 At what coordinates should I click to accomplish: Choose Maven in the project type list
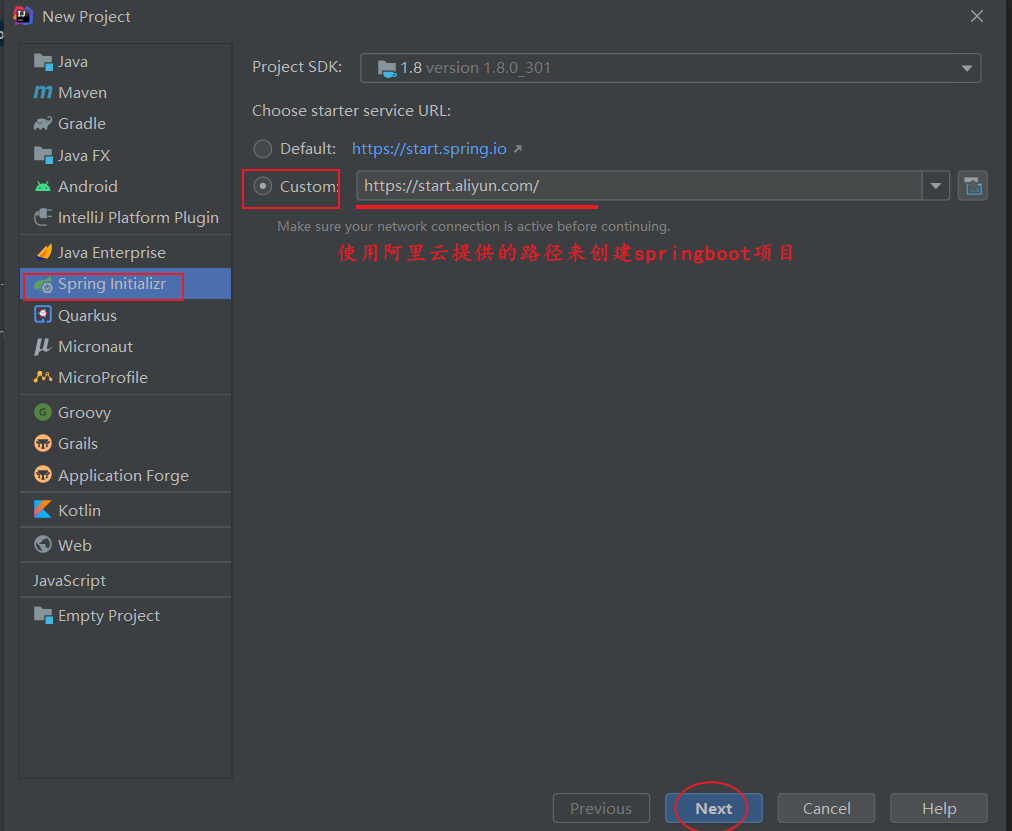pos(126,93)
